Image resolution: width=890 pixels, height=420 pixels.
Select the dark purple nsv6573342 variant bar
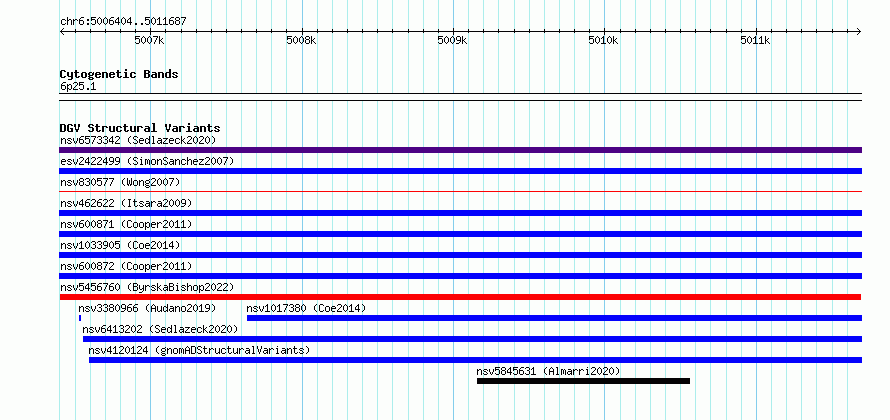[x=460, y=150]
